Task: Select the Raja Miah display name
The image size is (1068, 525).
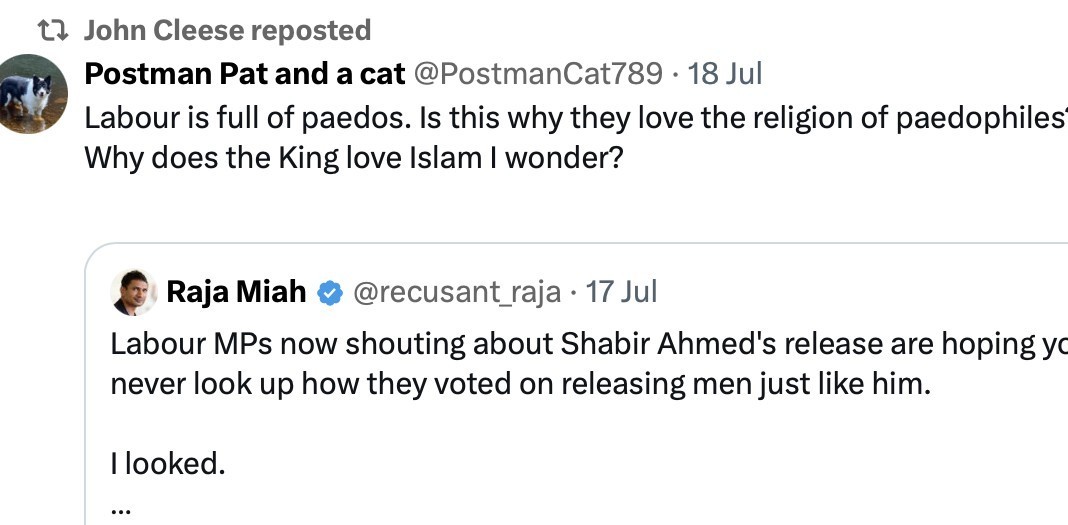Action: coord(236,292)
